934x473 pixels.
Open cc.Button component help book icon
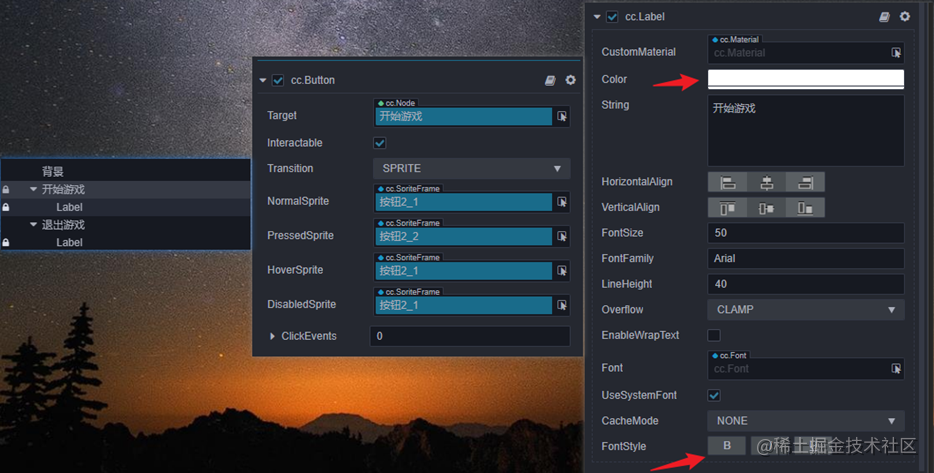click(550, 80)
